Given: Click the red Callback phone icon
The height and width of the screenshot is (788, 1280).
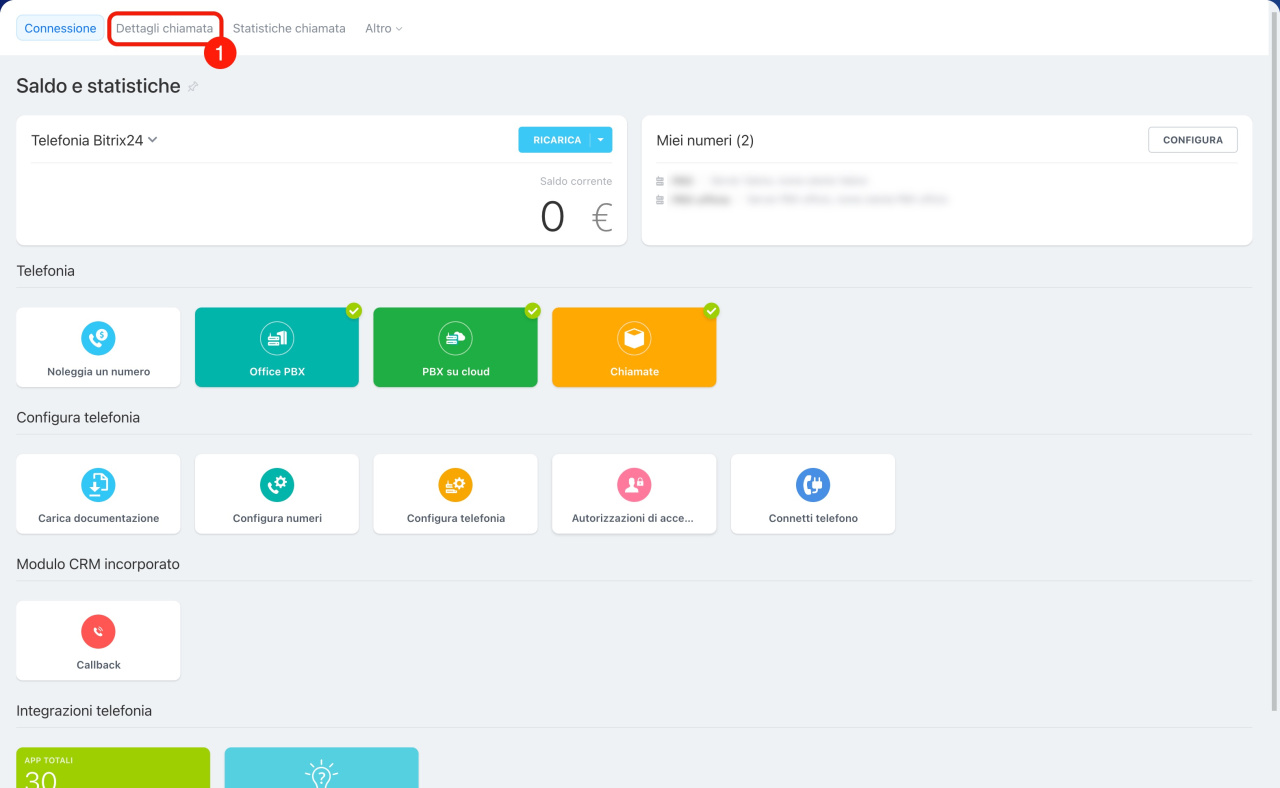Looking at the screenshot, I should coord(98,632).
